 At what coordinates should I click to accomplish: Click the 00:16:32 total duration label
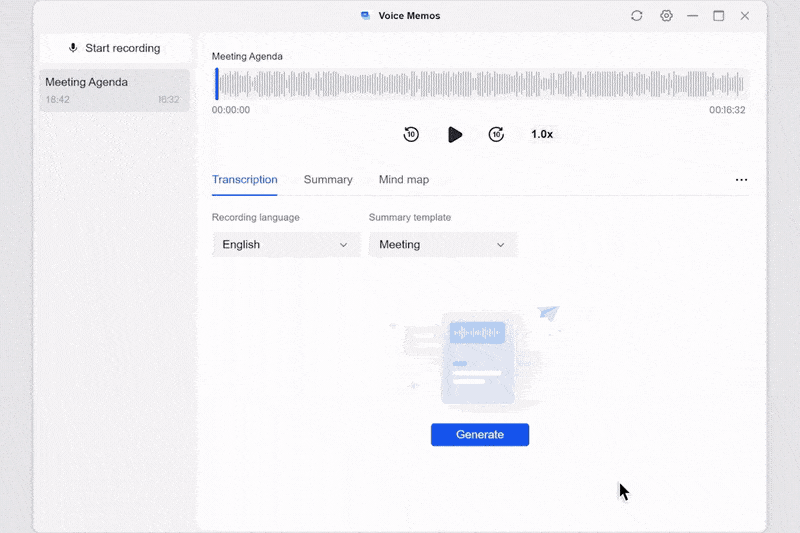727,110
